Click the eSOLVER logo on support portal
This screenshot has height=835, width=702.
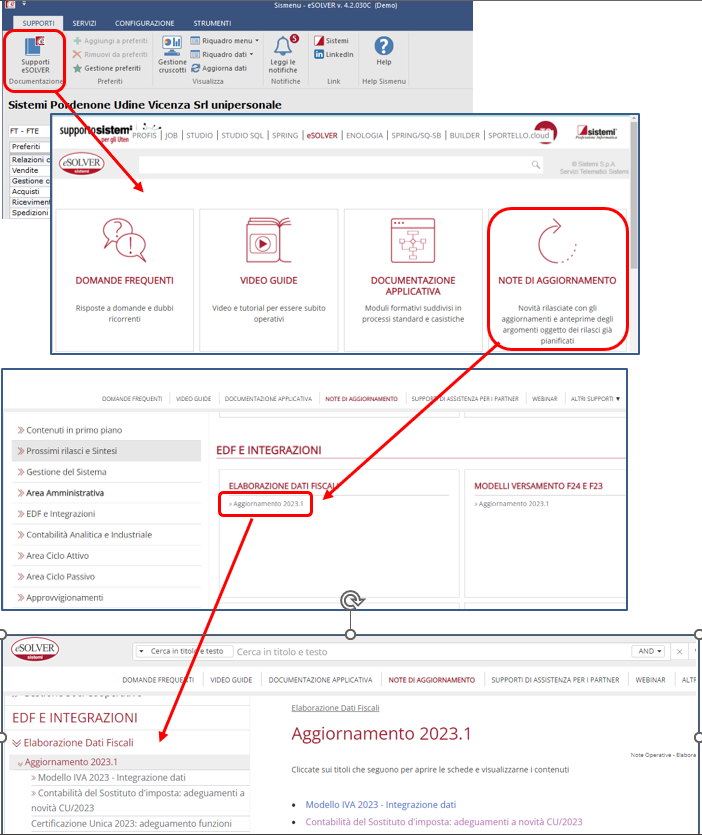pyautogui.click(x=81, y=163)
